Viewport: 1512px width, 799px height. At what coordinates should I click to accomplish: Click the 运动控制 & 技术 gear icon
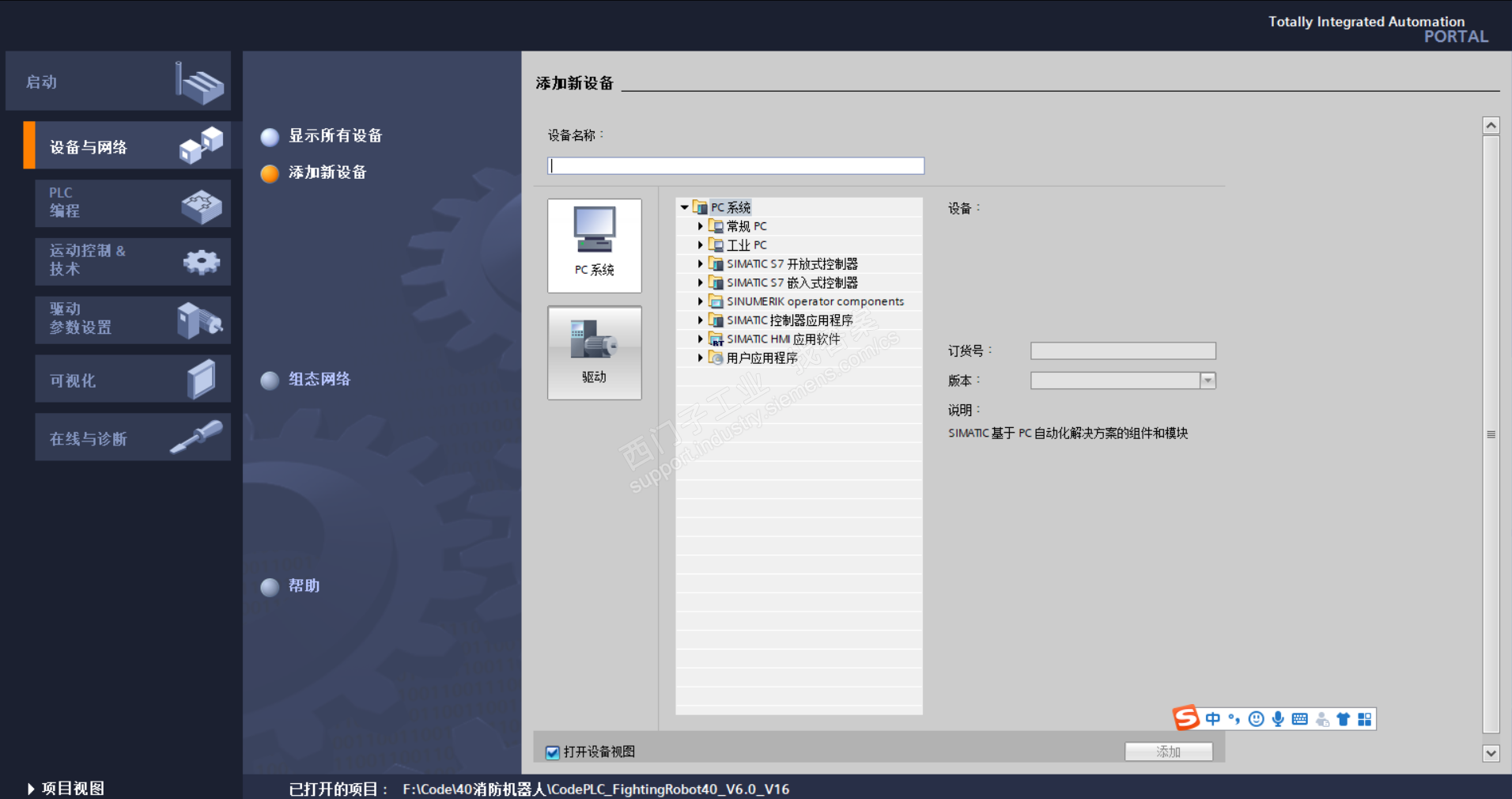point(201,262)
